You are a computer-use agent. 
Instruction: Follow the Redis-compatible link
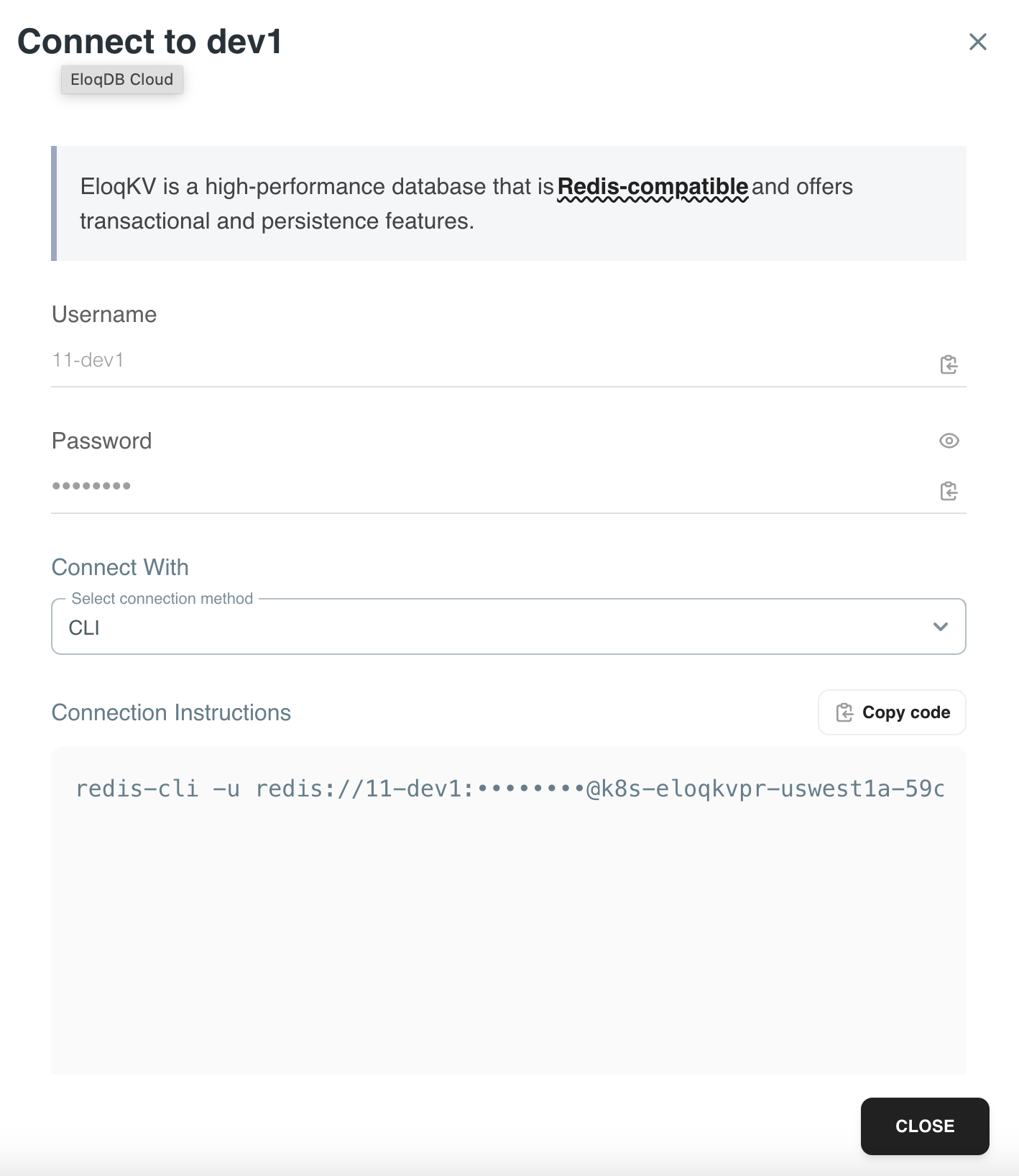[x=653, y=187]
